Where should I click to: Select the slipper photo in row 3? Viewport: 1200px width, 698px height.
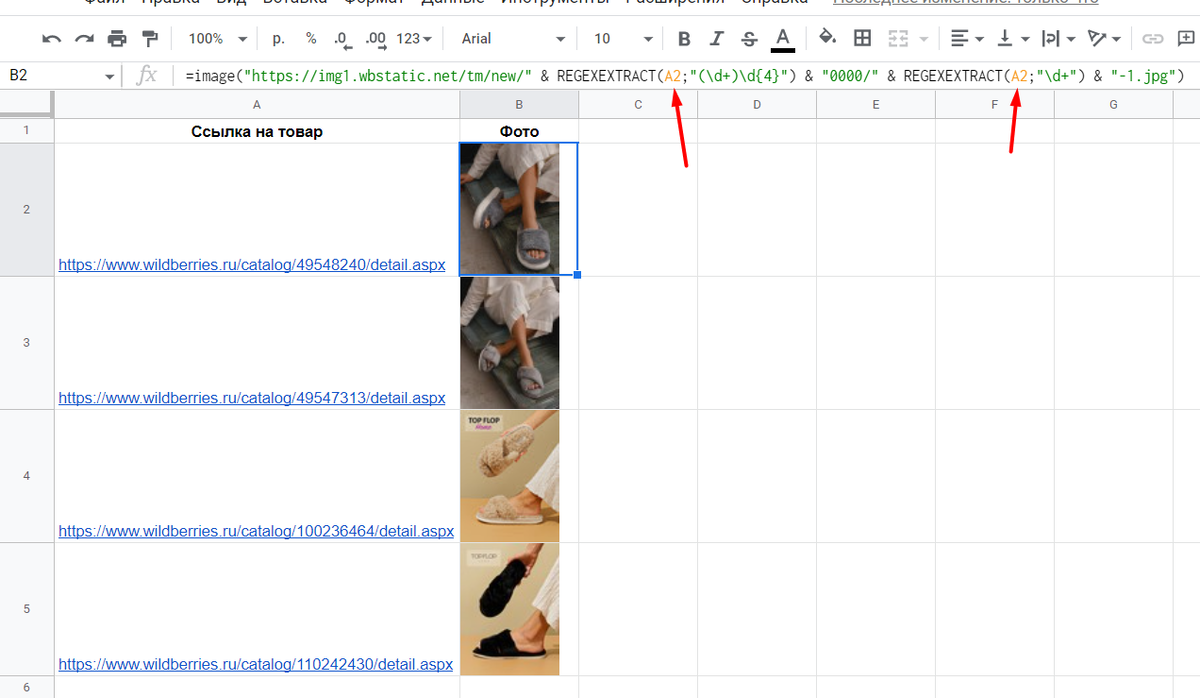510,342
